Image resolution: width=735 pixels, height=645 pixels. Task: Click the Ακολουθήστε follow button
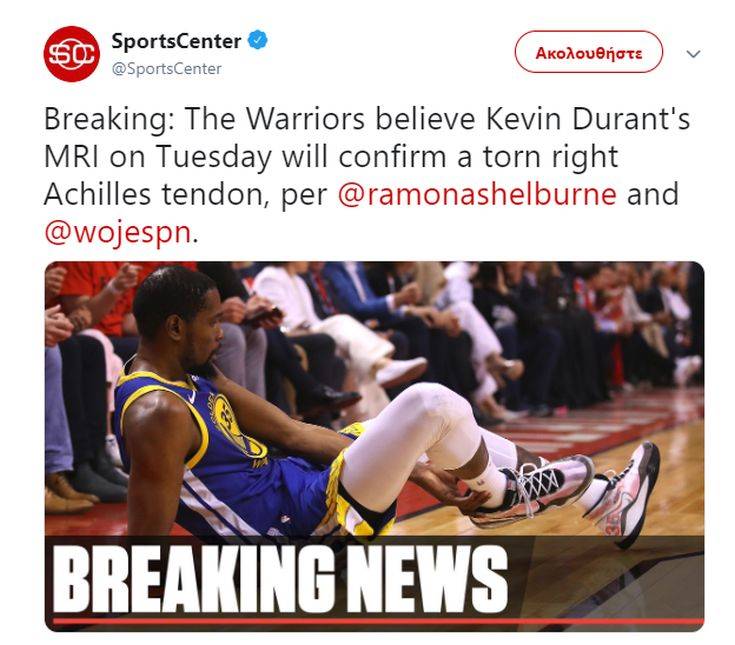589,52
